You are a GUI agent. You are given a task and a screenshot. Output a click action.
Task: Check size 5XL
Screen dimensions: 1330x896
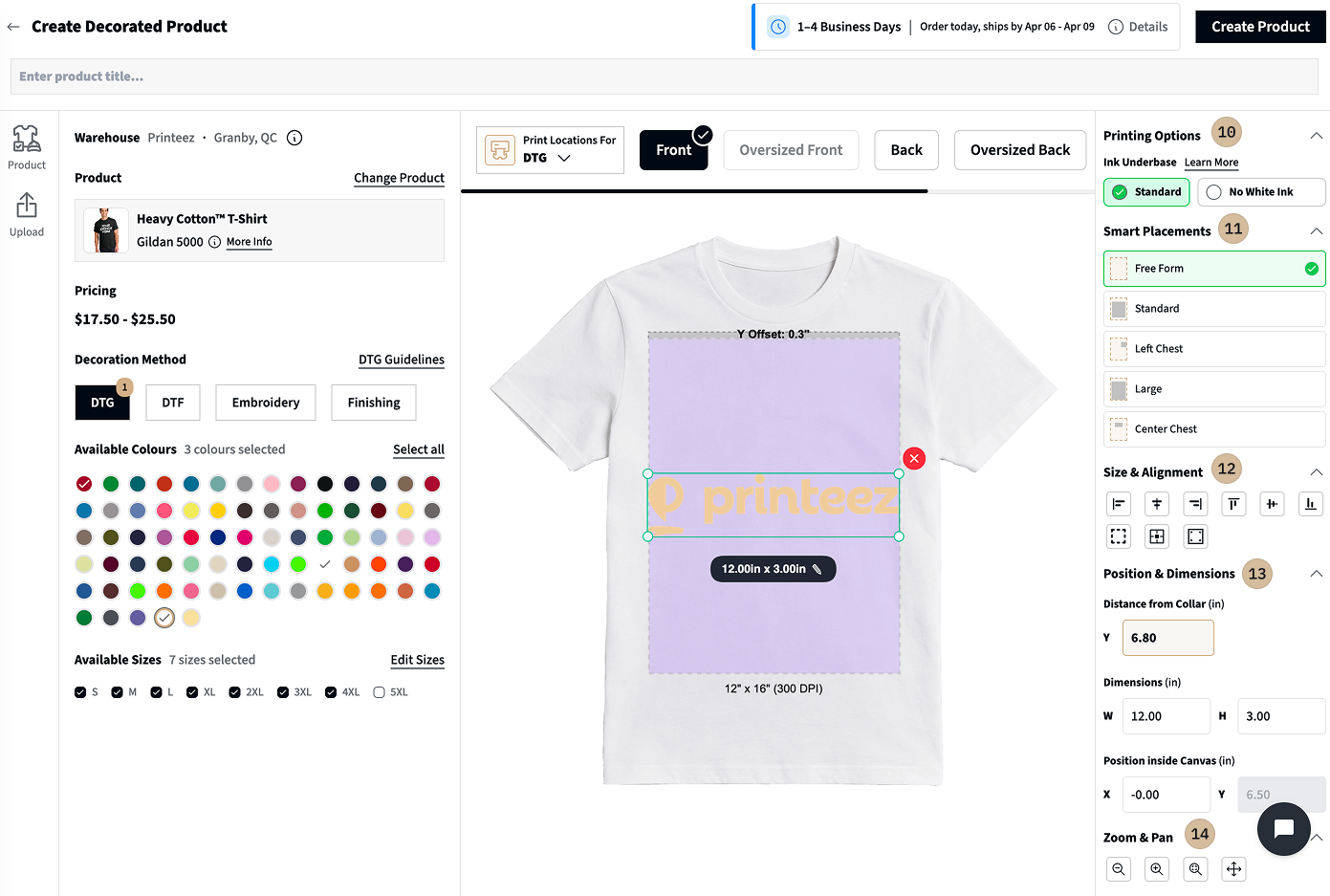pos(379,692)
